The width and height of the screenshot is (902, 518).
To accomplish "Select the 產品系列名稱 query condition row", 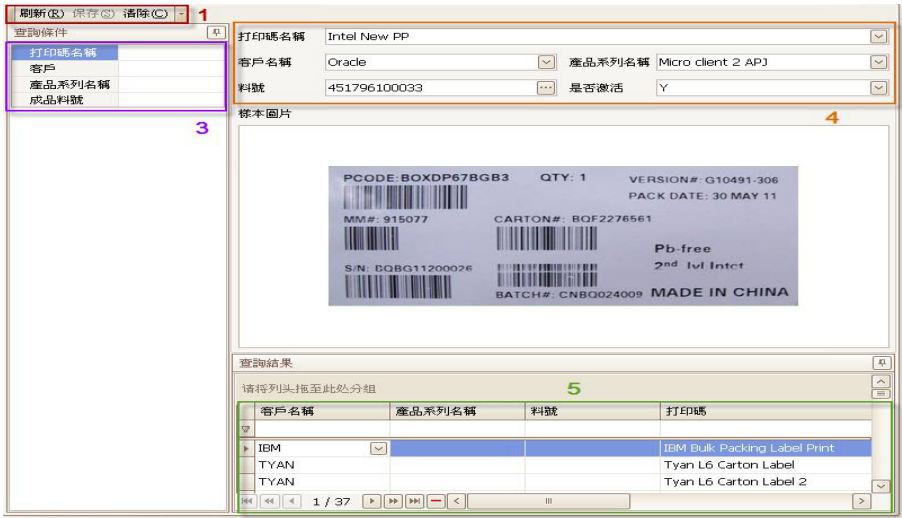I will [x=64, y=84].
